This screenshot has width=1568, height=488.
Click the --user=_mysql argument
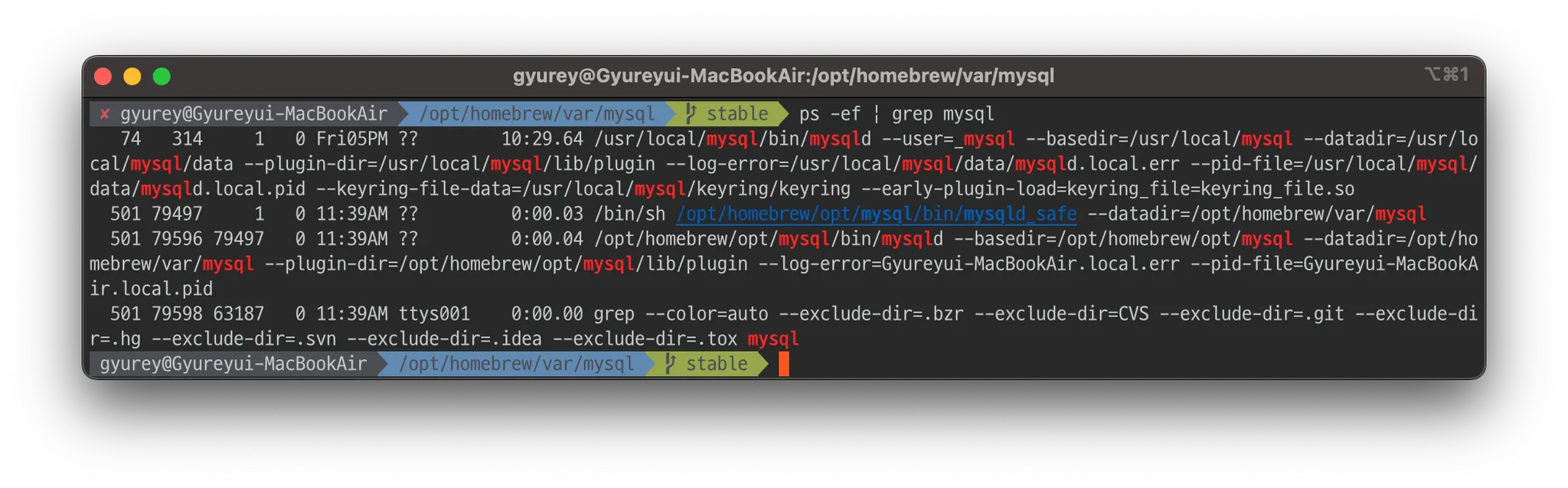949,139
